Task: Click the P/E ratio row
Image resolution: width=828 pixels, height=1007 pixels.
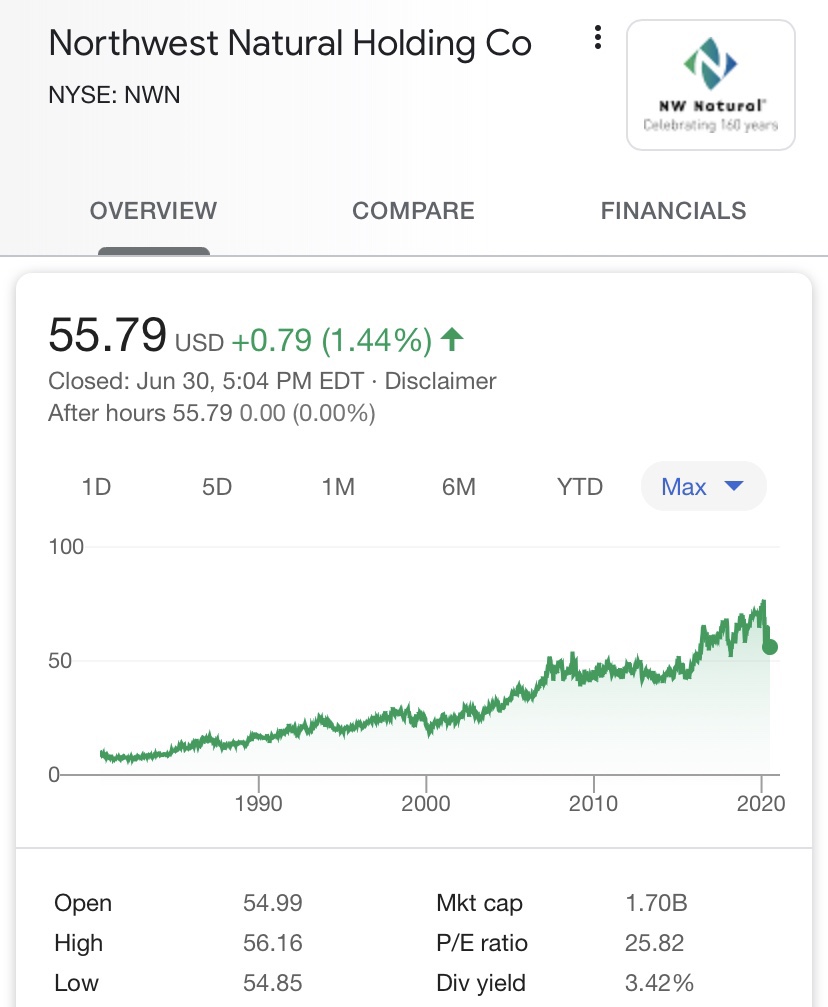Action: (x=482, y=943)
